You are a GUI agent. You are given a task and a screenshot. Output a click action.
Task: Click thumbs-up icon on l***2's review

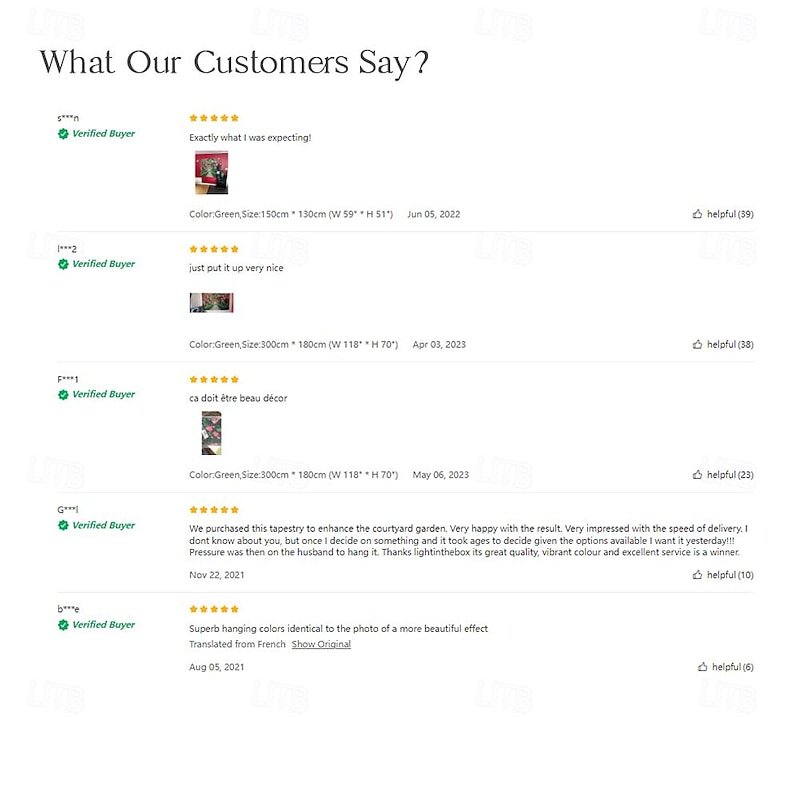[697, 344]
